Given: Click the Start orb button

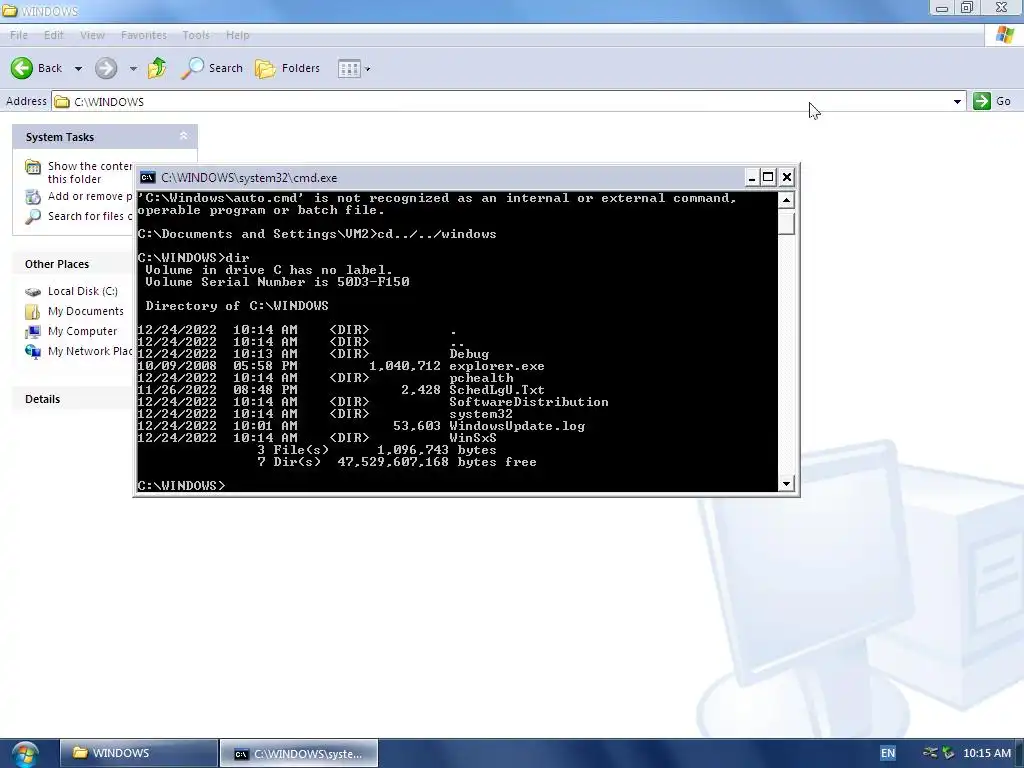Looking at the screenshot, I should pos(25,754).
